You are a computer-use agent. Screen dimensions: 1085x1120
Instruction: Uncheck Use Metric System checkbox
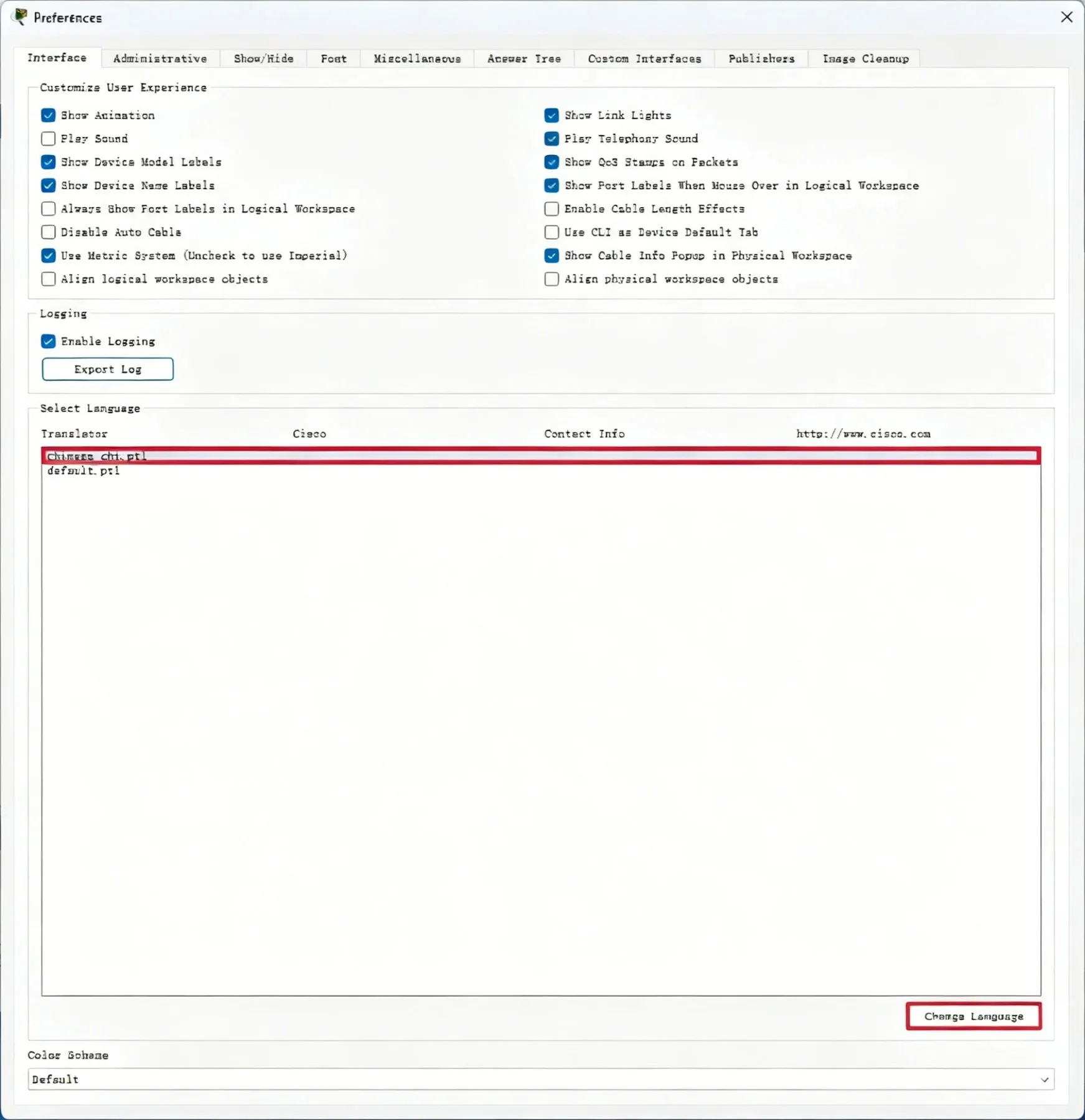[x=48, y=255]
